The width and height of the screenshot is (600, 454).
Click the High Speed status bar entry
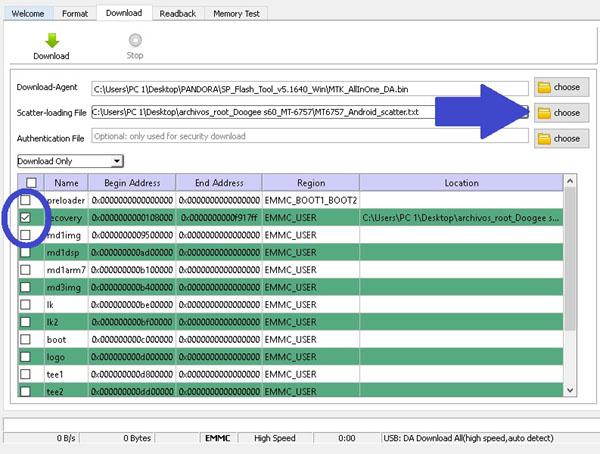275,438
